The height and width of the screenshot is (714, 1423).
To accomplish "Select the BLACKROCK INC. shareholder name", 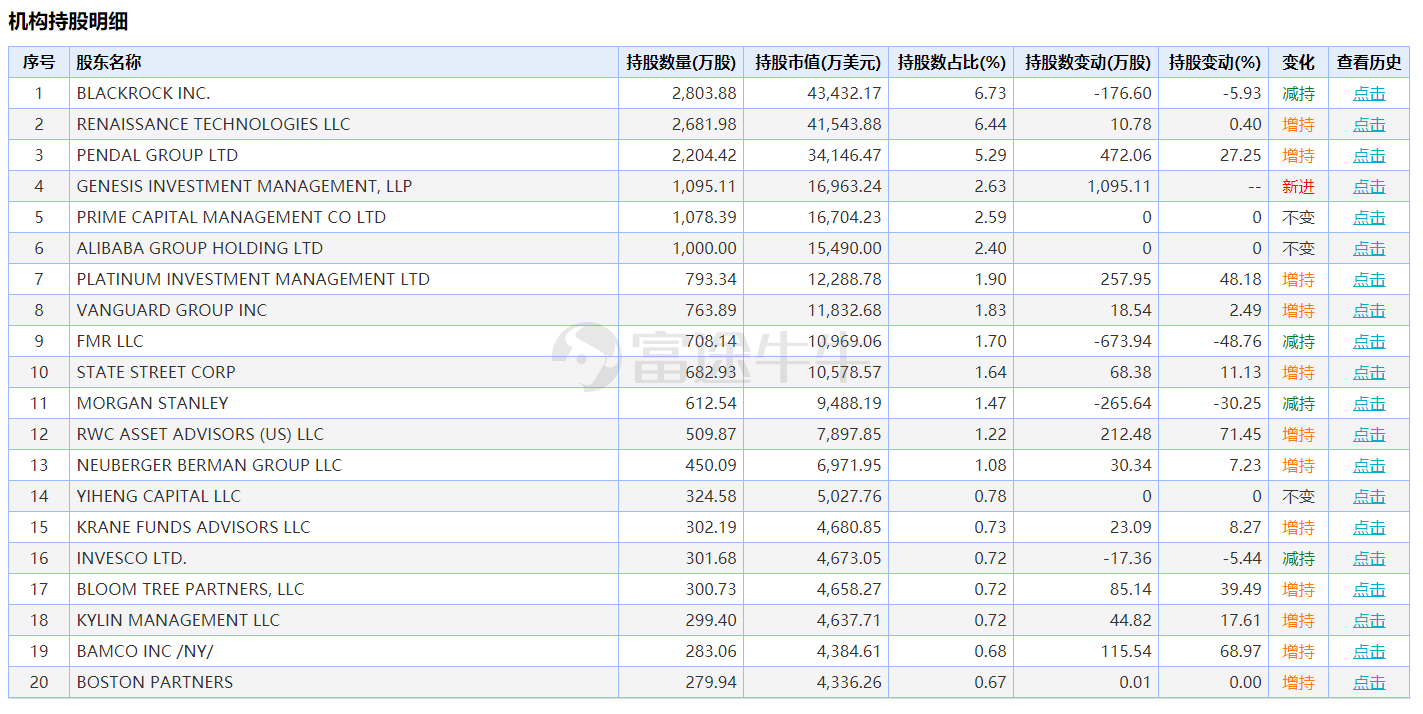I will click(x=143, y=93).
